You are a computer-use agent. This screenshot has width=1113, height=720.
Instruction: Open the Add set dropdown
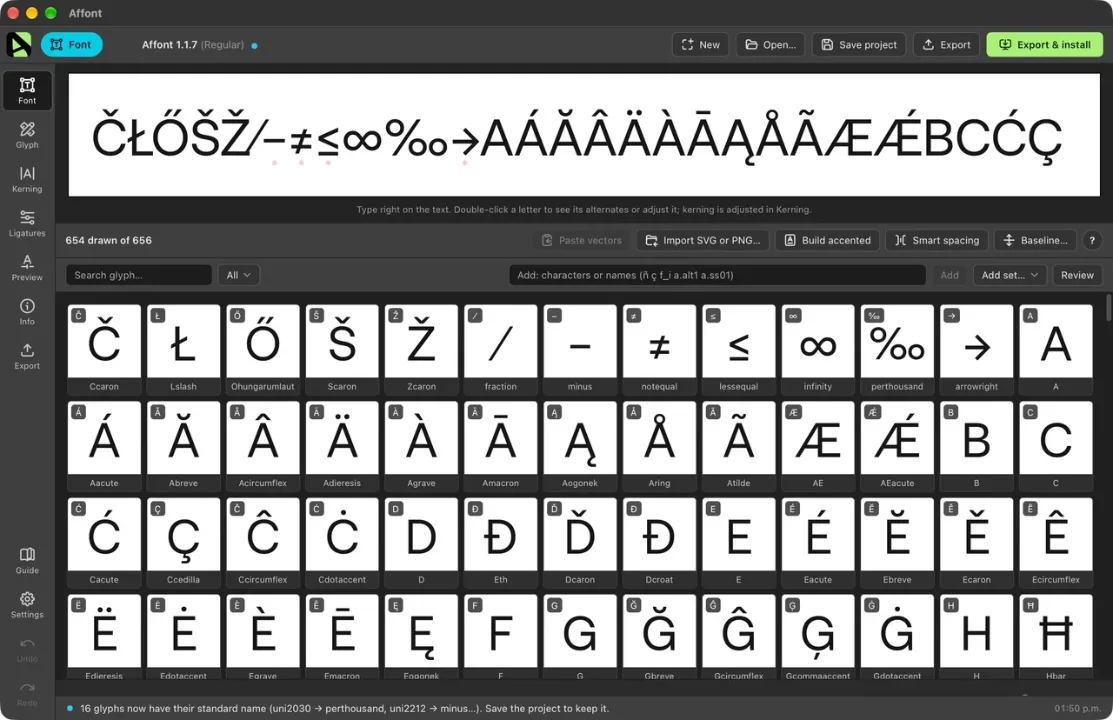click(1009, 275)
